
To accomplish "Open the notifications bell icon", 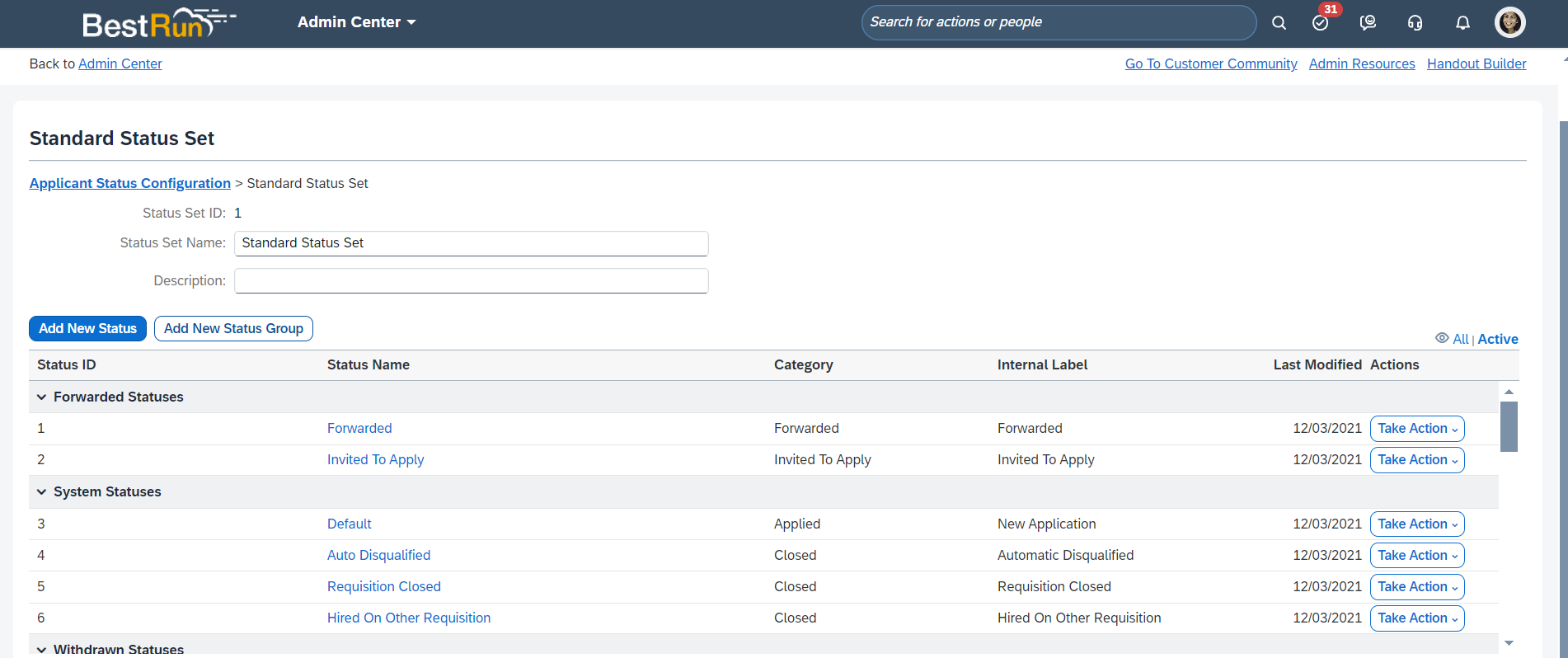I will click(x=1462, y=23).
